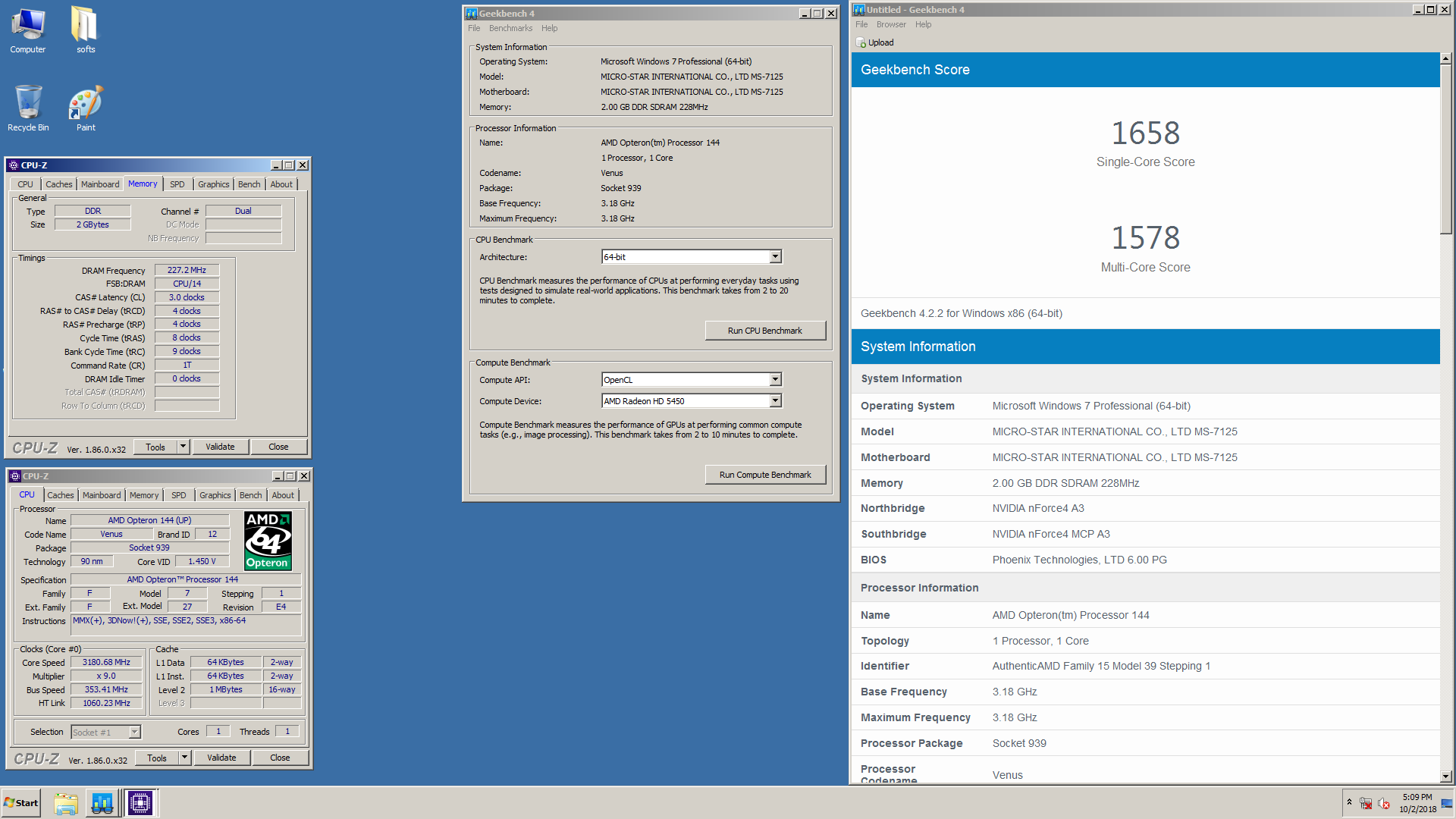This screenshot has width=1456, height=819.
Task: Open the Benchmarks menu in Geekbench 4
Action: click(x=510, y=28)
